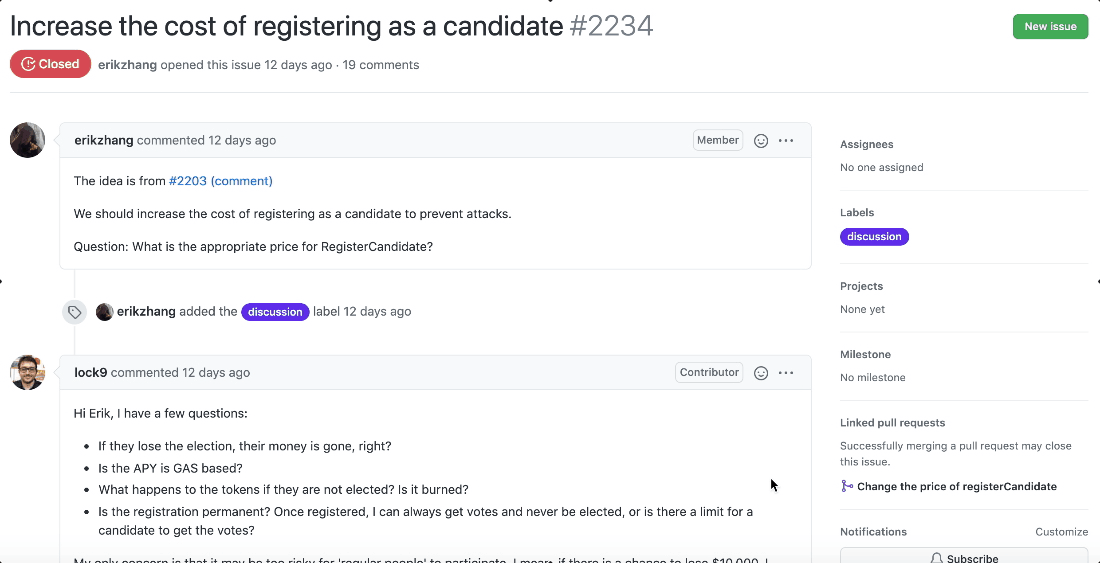This screenshot has height=563, width=1100.
Task: Click erikzhang's avatar beside first comment
Action: 27,140
